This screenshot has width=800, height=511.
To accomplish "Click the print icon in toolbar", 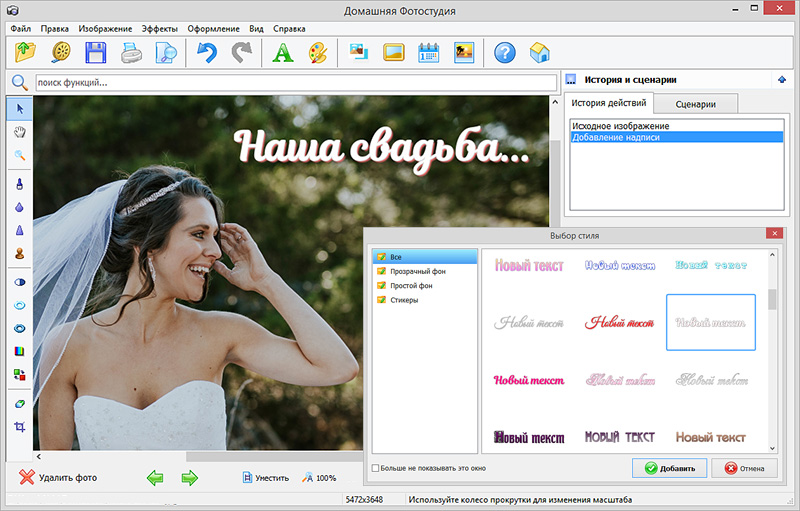I will (131, 52).
